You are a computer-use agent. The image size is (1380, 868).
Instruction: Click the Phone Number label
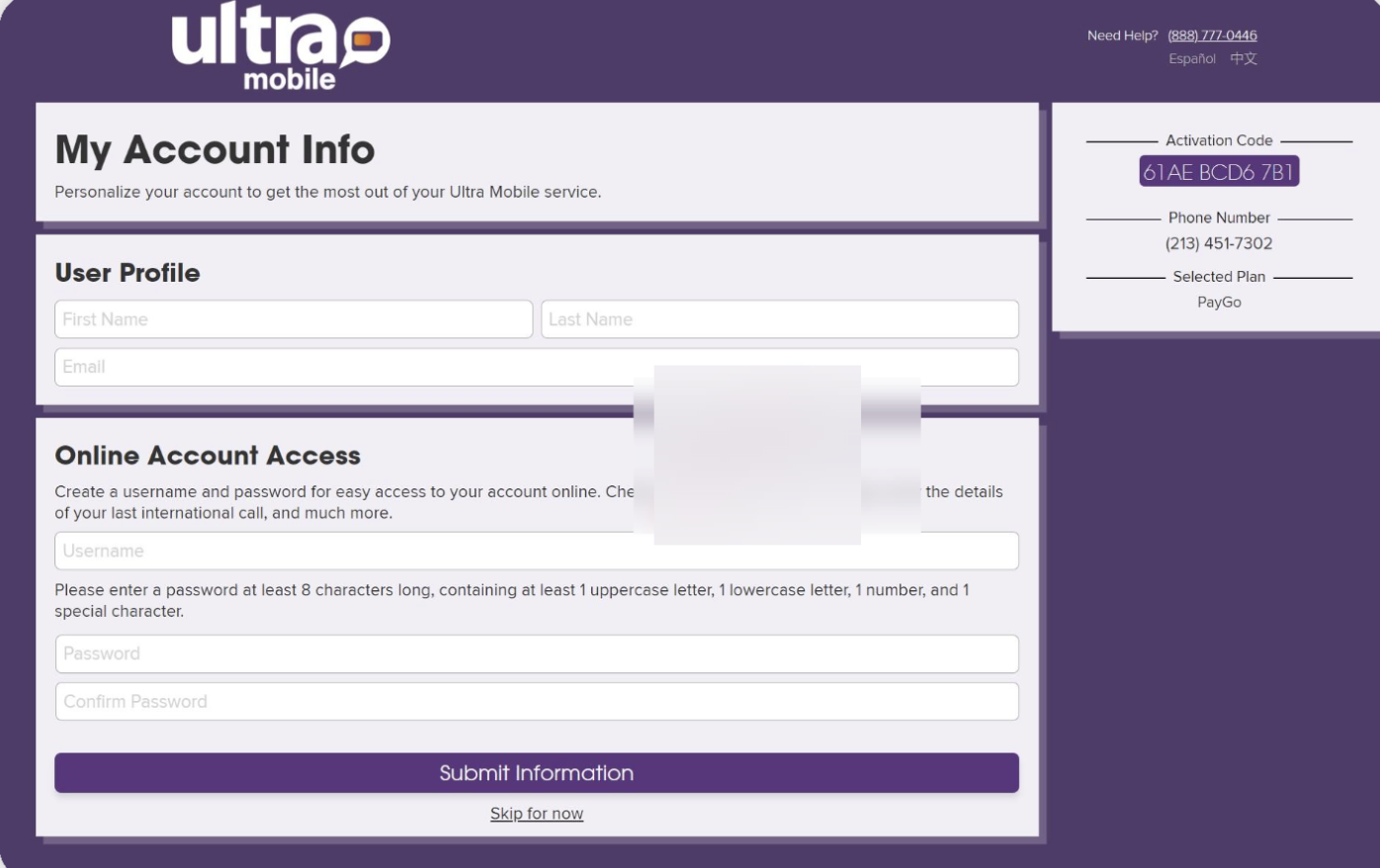pyautogui.click(x=1219, y=217)
